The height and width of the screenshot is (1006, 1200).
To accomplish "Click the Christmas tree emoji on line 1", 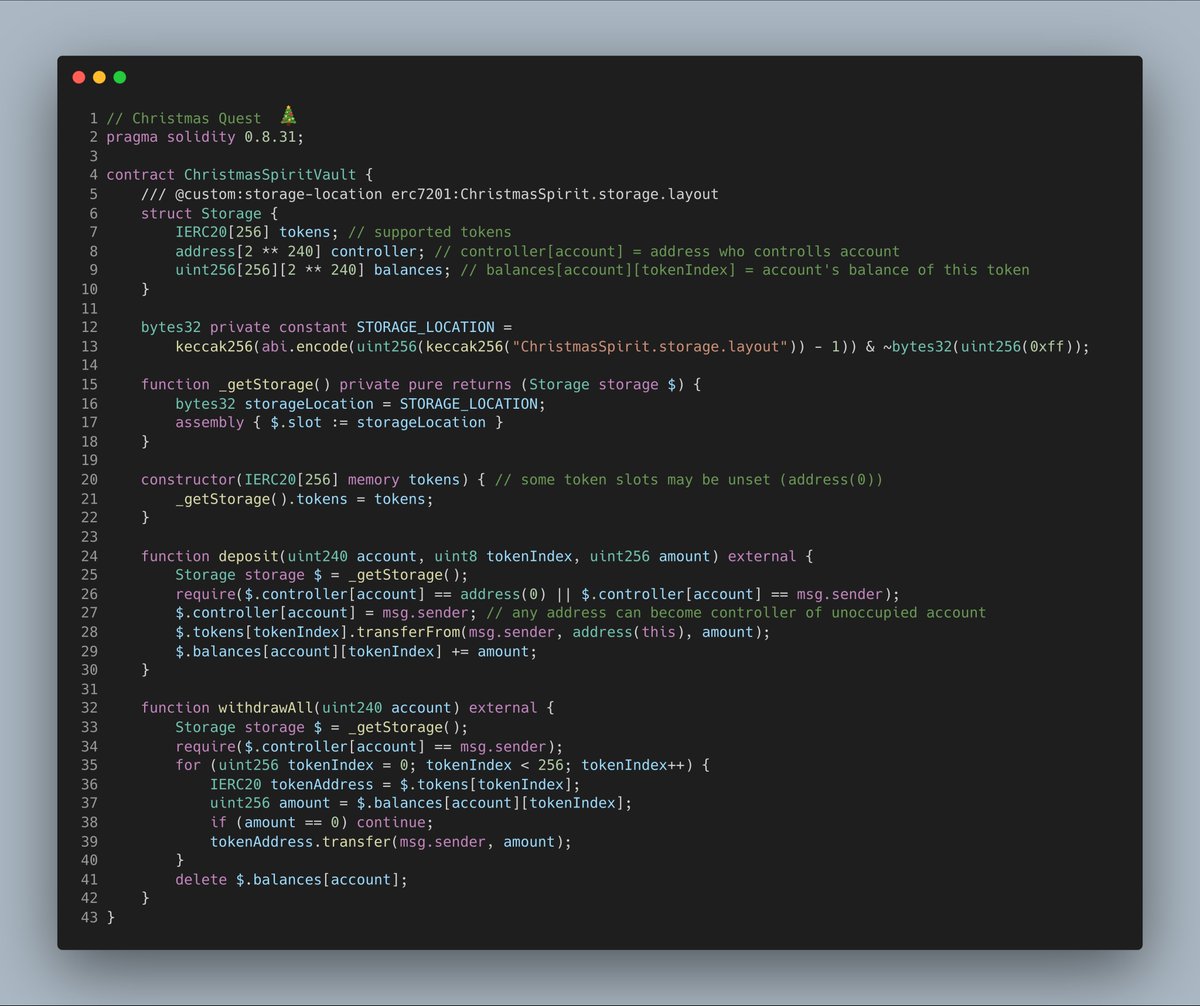I will coord(288,116).
